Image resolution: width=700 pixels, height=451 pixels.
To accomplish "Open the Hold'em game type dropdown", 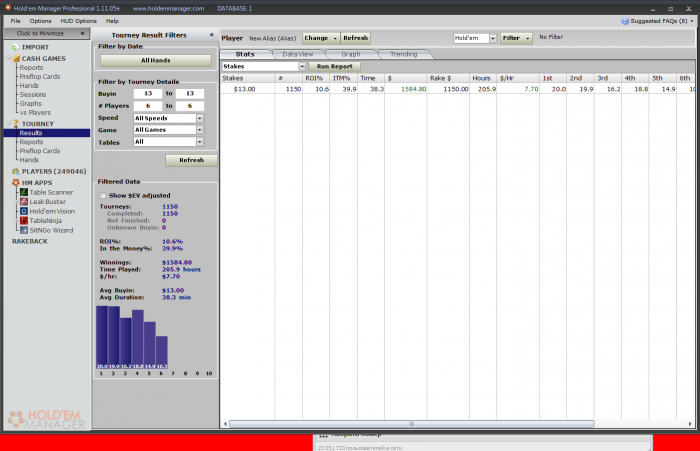I will [493, 38].
